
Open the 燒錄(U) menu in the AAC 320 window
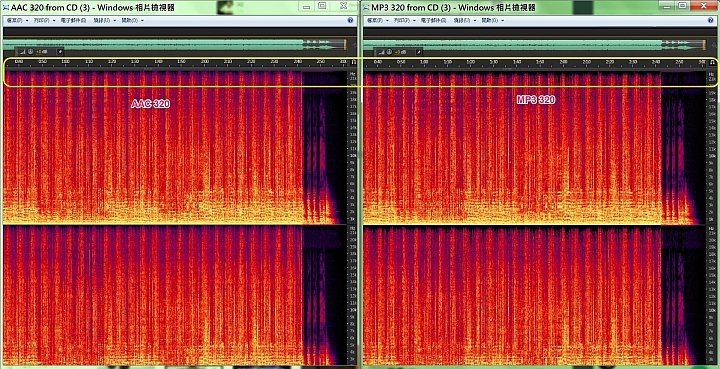[104, 21]
